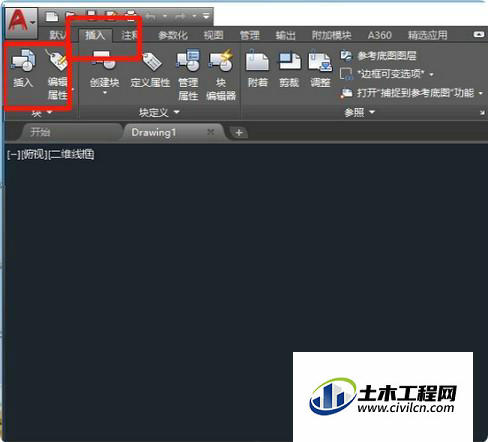Expand the 参照 panel title arrow
Viewport: 488px width, 442px height.
pyautogui.click(x=372, y=112)
